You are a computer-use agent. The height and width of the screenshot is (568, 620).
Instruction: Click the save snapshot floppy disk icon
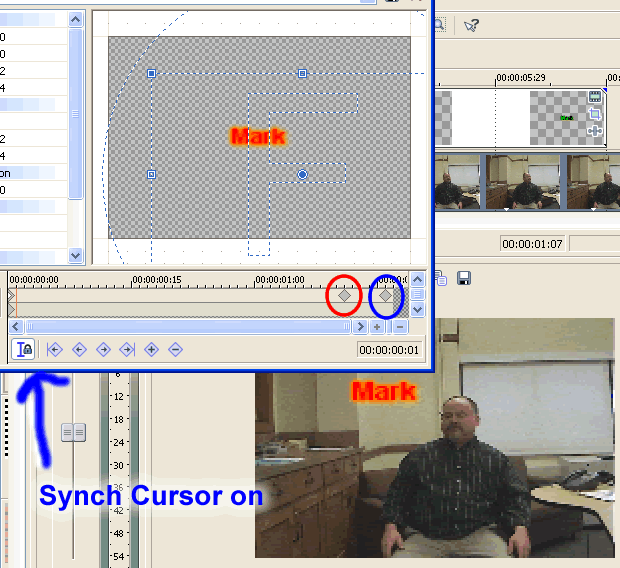click(464, 278)
